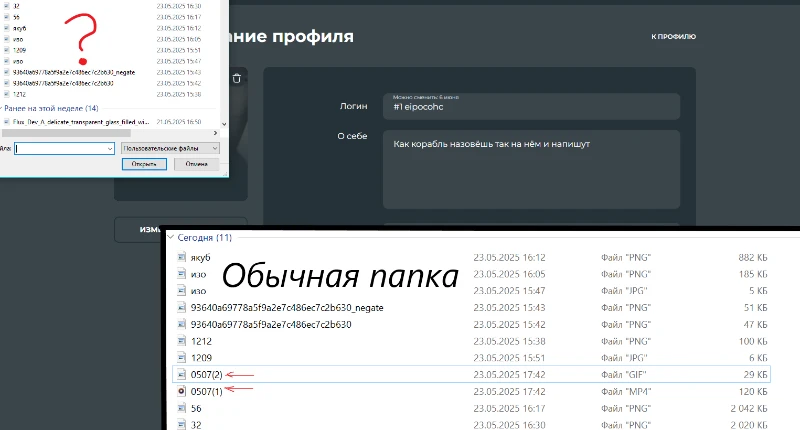Click the scroll right arrow in the file dialog
800x430 pixels.
[x=215, y=133]
